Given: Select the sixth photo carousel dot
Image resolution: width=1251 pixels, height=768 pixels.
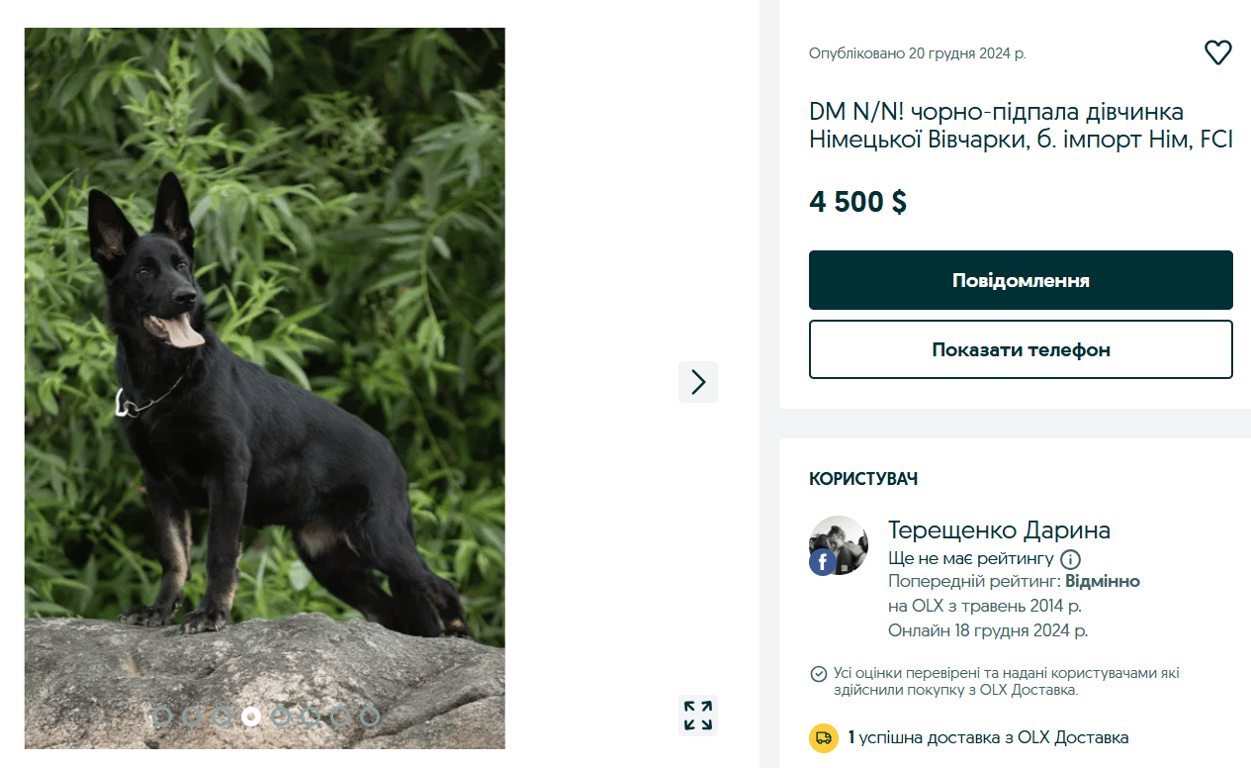Looking at the screenshot, I should click(310, 716).
